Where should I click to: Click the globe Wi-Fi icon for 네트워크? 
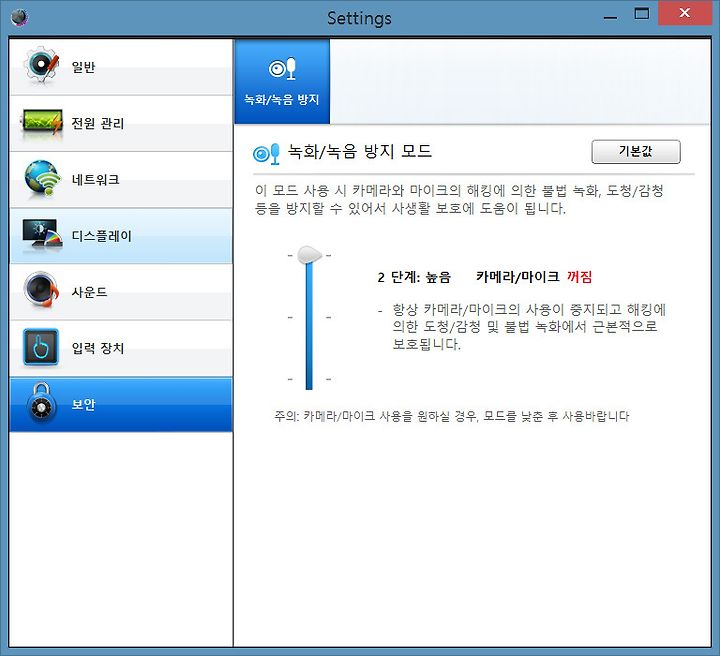tap(42, 179)
